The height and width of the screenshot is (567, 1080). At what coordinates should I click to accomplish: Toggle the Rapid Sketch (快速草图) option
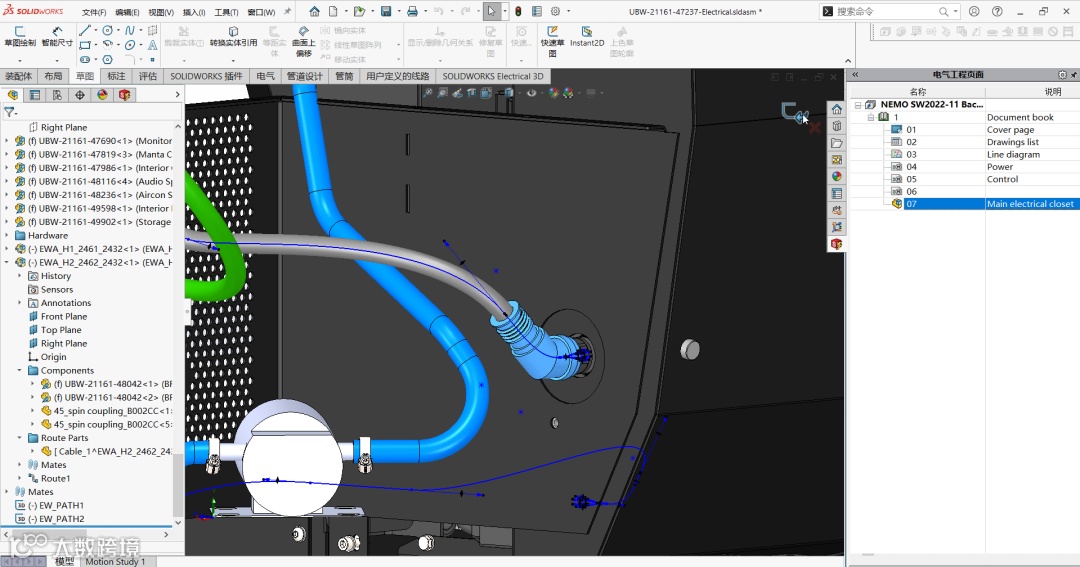[552, 36]
